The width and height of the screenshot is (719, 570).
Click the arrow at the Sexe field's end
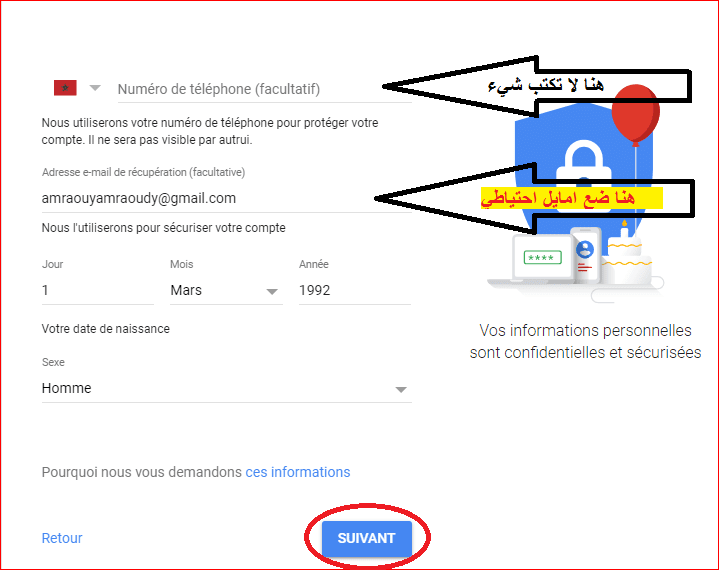coord(401,390)
